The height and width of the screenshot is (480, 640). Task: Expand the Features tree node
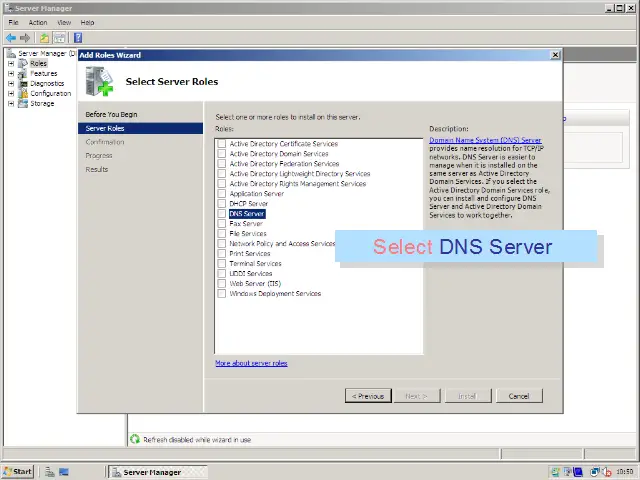(x=11, y=73)
